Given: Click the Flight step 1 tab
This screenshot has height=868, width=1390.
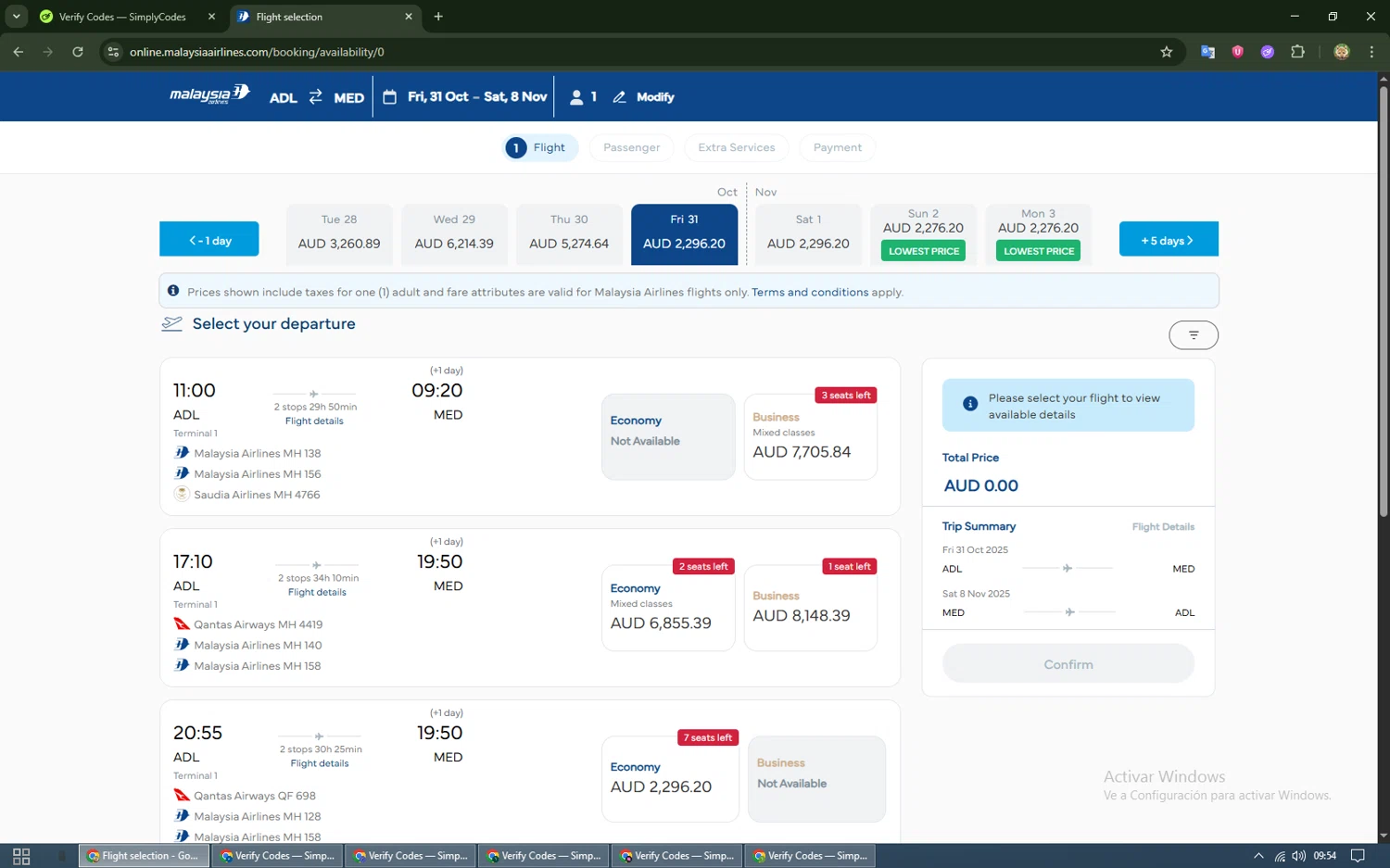Looking at the screenshot, I should coord(540,147).
